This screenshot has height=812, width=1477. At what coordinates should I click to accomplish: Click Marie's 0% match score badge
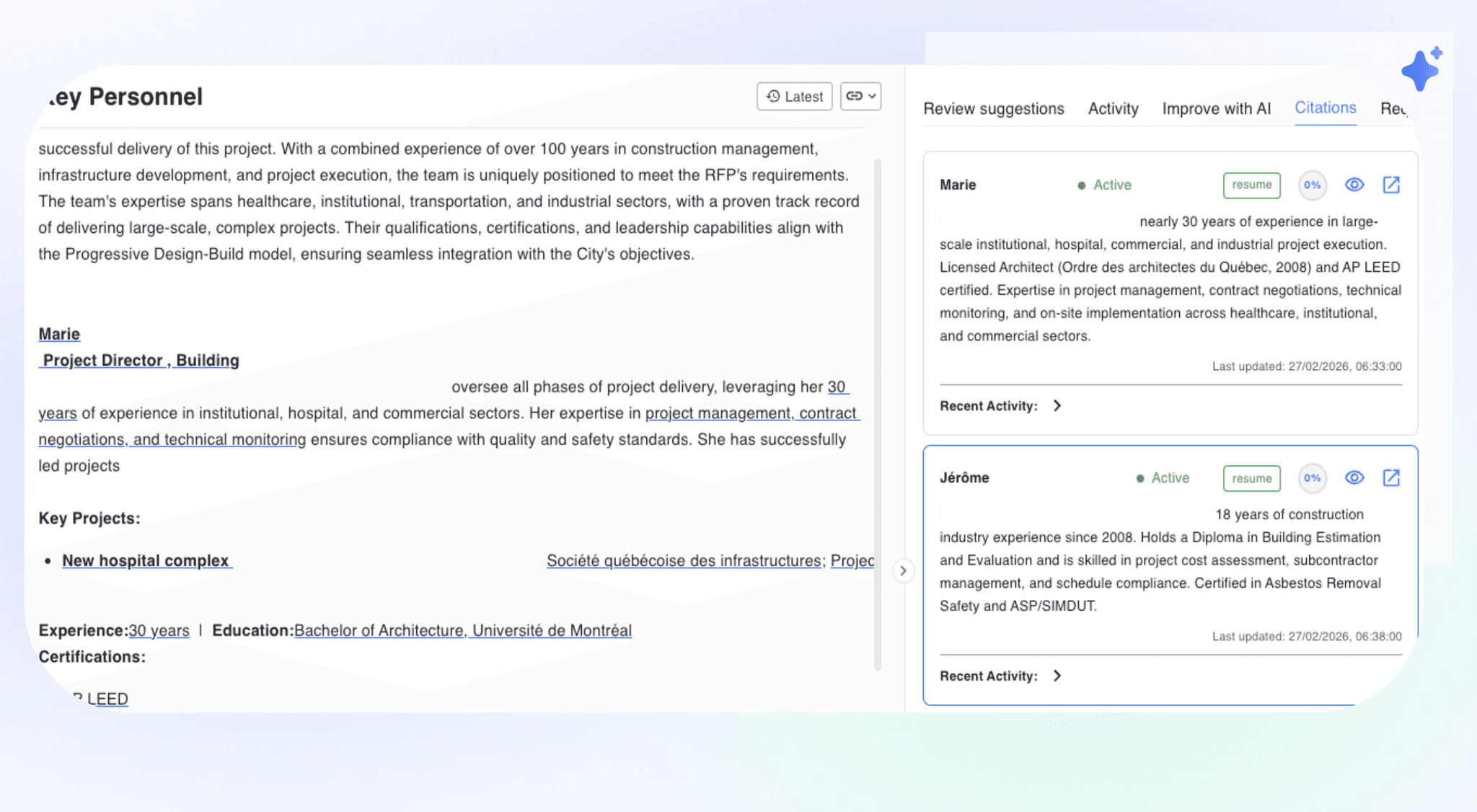1312,185
